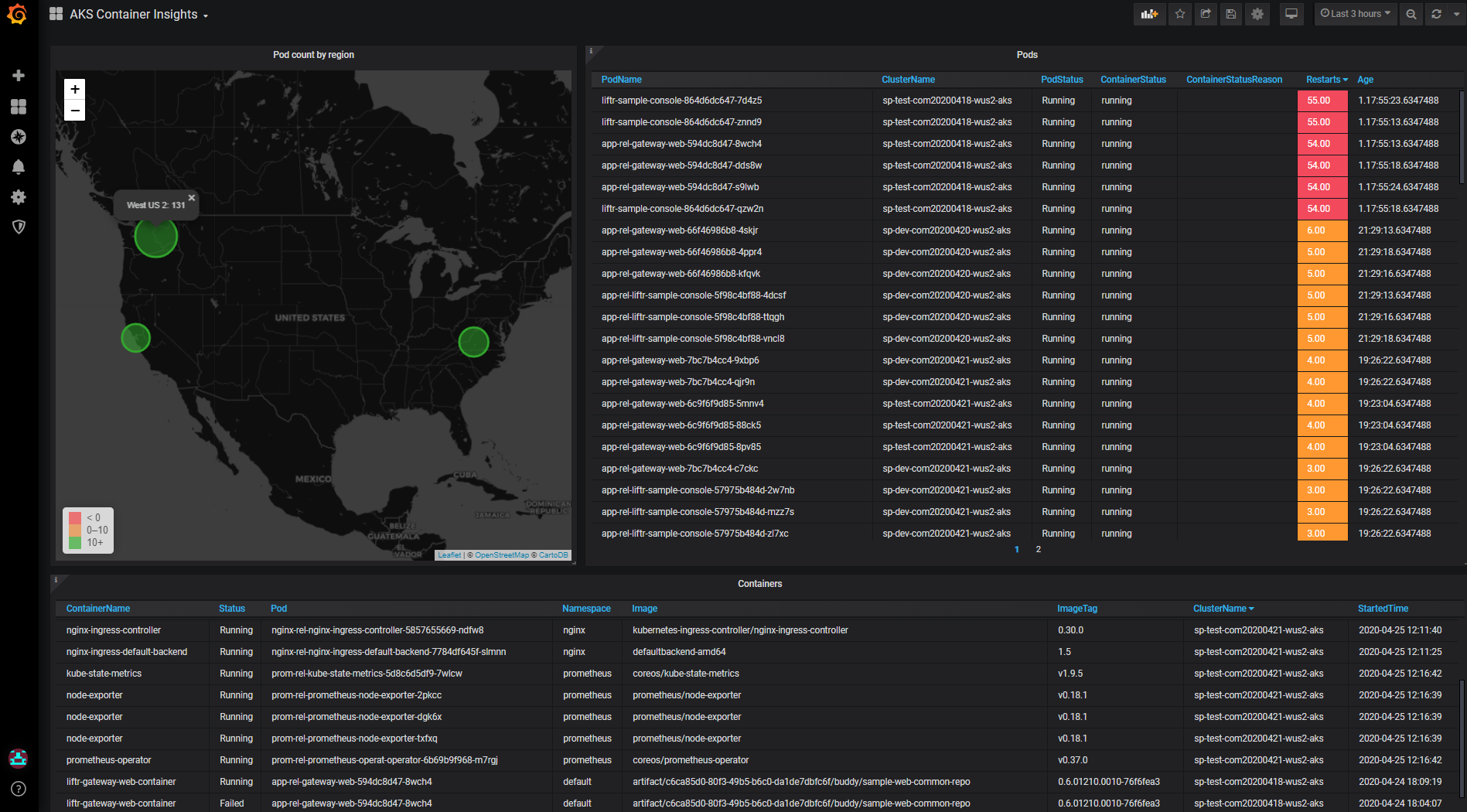The height and width of the screenshot is (812, 1467).
Task: Click the California region map circle
Action: pos(136,338)
